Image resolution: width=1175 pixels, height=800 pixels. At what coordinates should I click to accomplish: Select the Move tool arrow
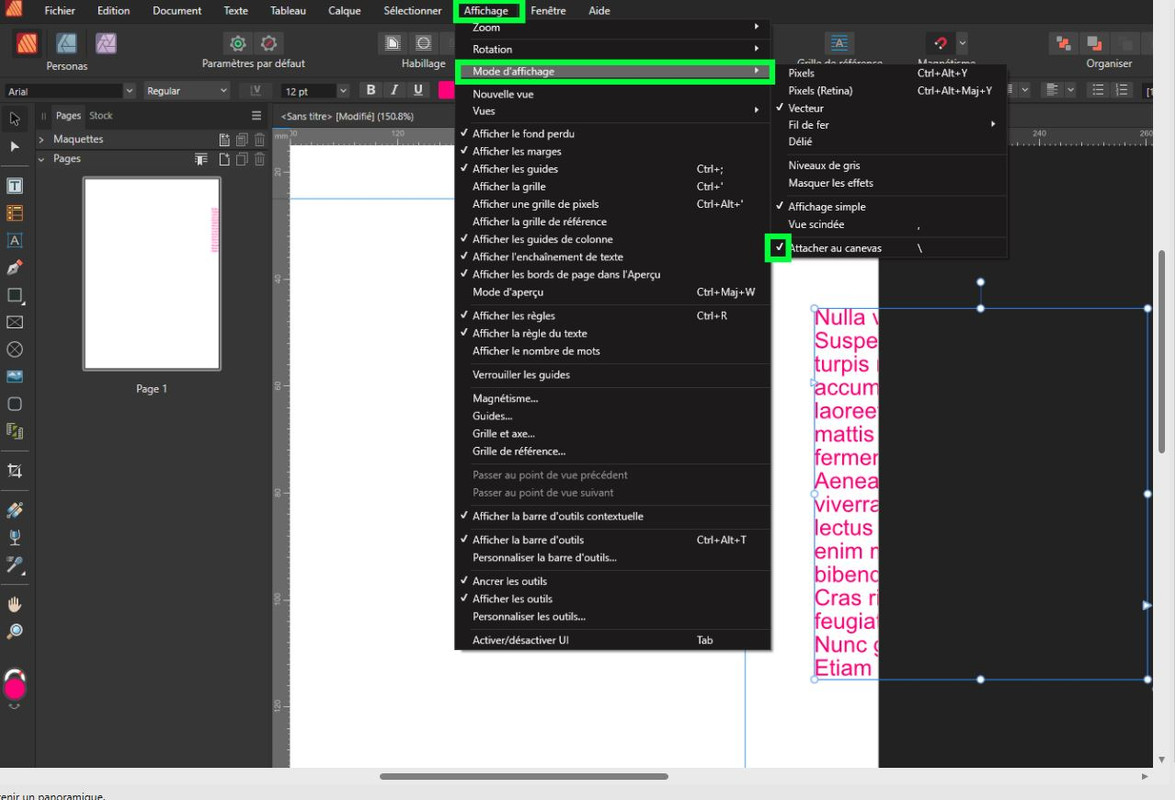[14, 119]
